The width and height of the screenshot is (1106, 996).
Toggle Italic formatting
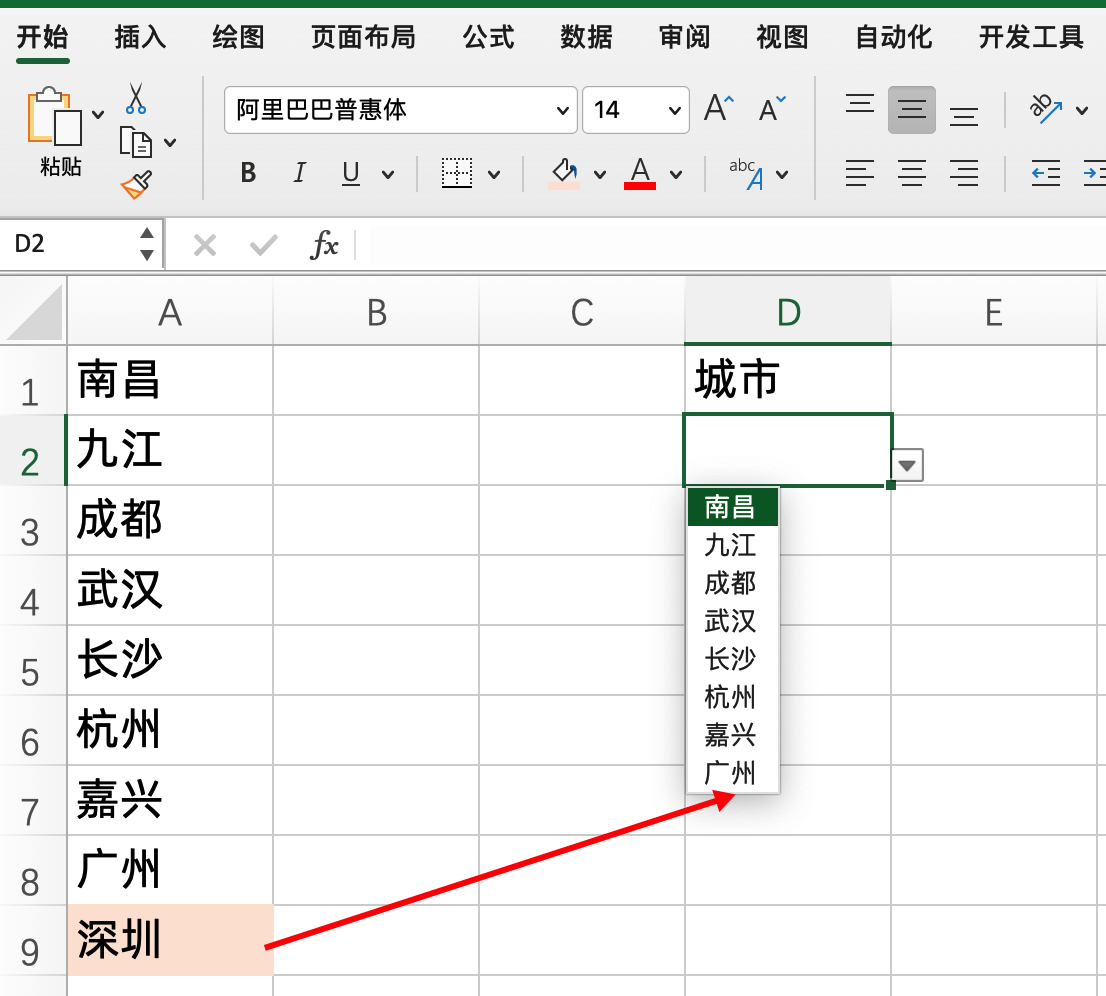coord(299,172)
